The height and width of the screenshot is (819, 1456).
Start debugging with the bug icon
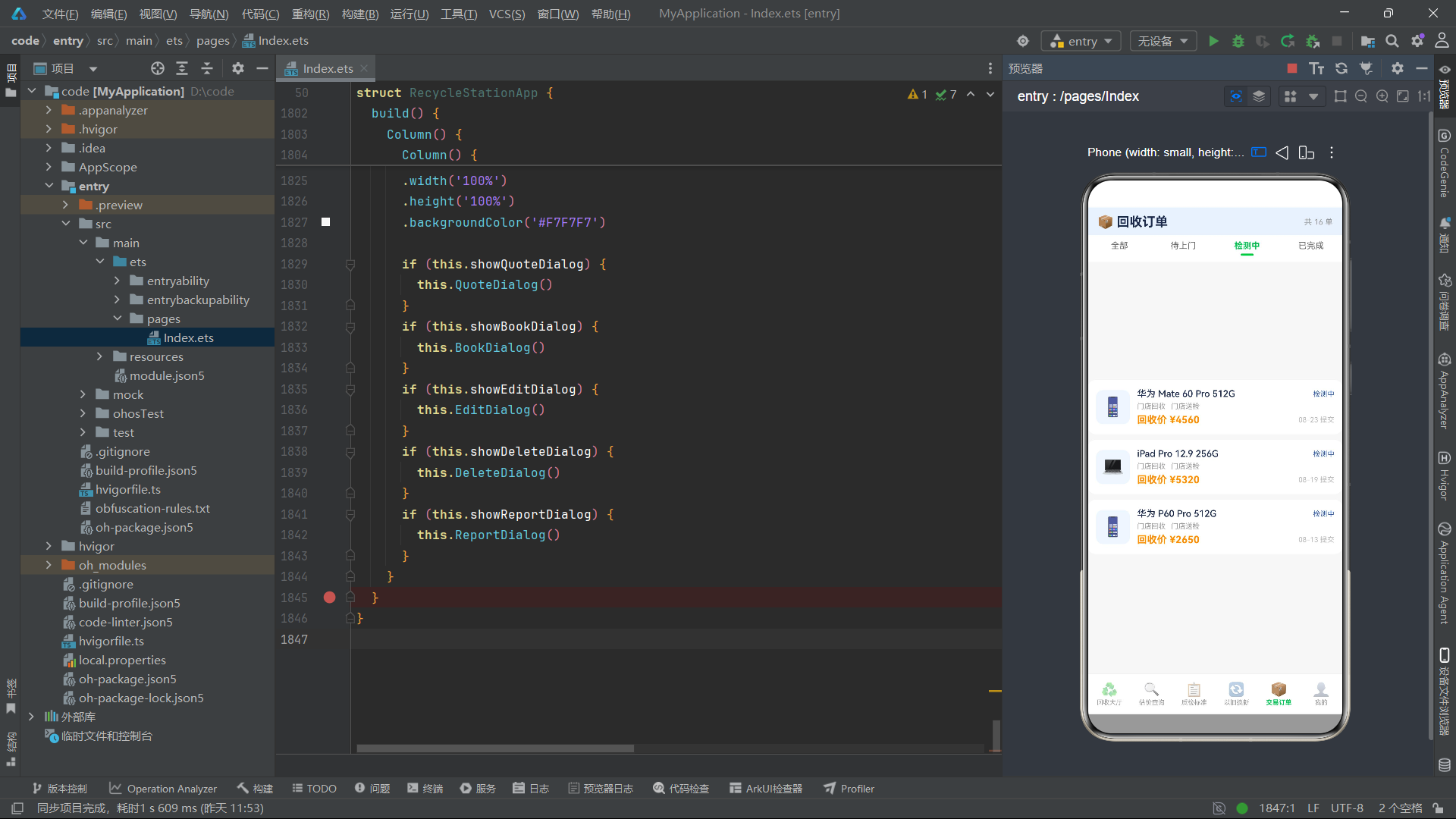tap(1238, 41)
